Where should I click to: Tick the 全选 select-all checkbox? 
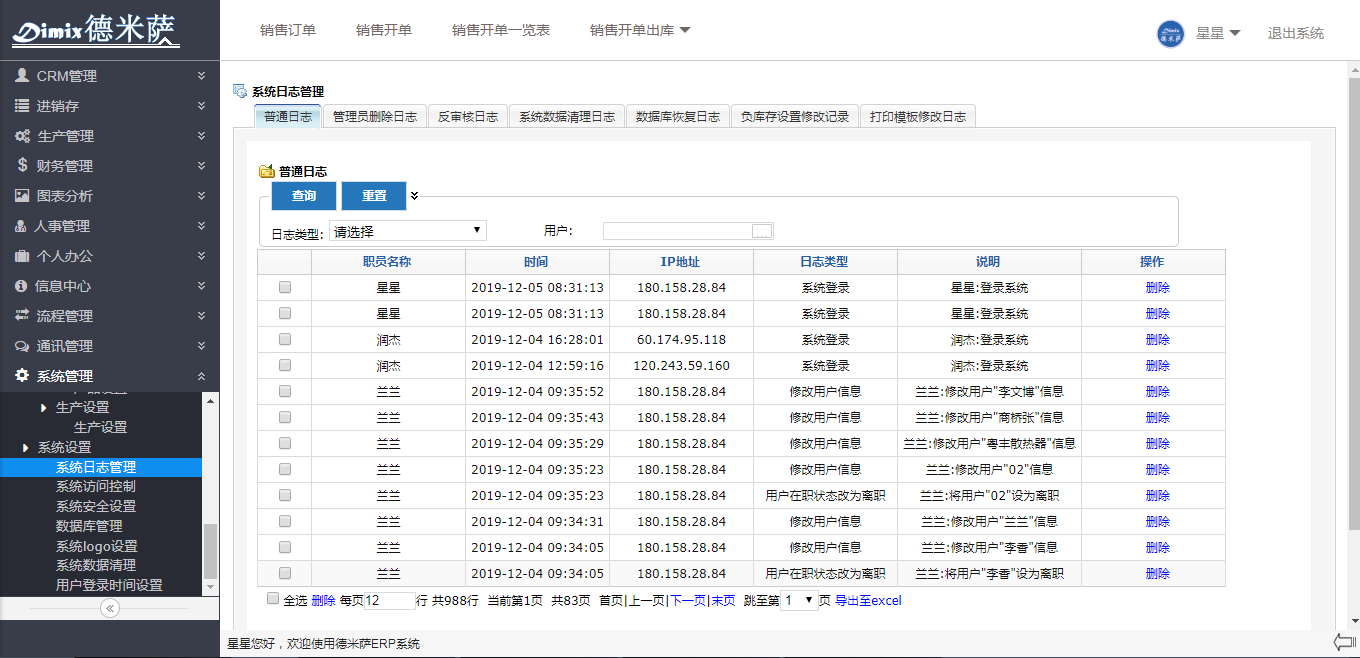click(274, 599)
